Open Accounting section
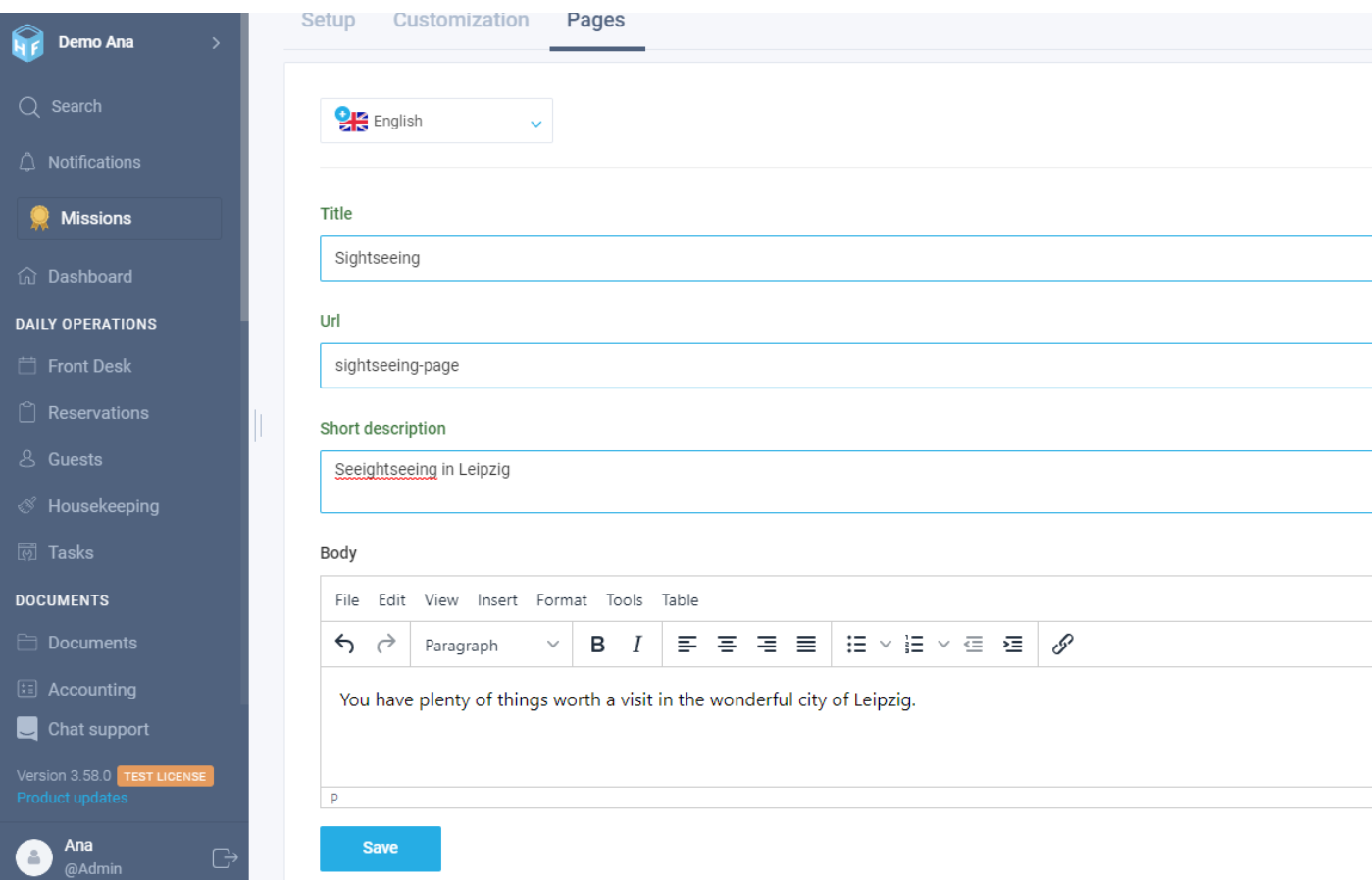This screenshot has height=880, width=1372. click(76, 689)
